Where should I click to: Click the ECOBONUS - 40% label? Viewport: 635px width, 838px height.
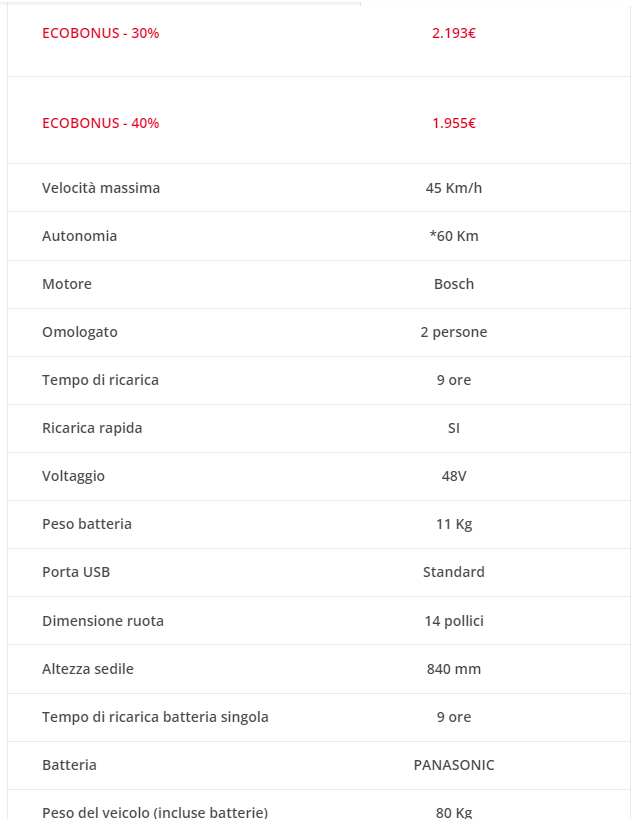pyautogui.click(x=100, y=123)
